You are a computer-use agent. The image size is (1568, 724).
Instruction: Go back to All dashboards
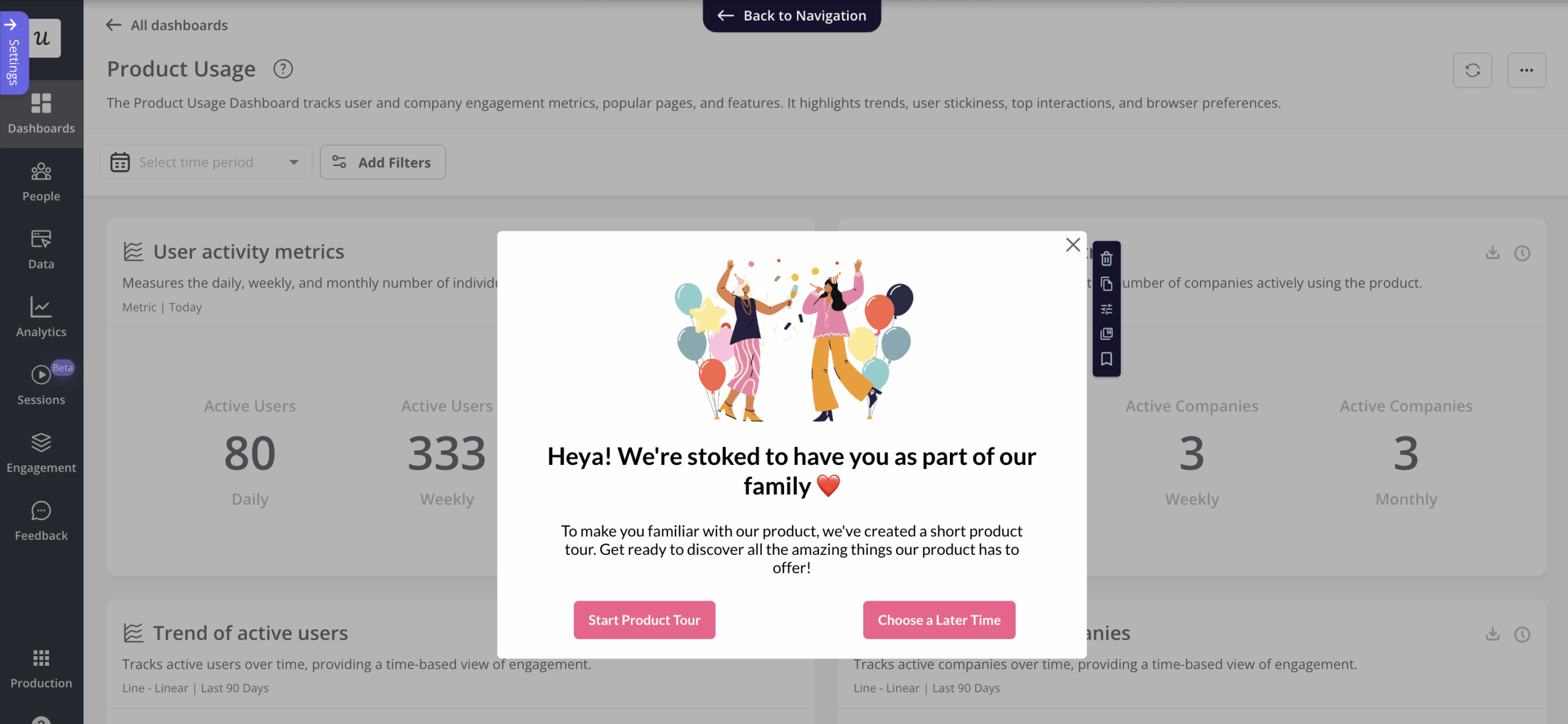166,25
